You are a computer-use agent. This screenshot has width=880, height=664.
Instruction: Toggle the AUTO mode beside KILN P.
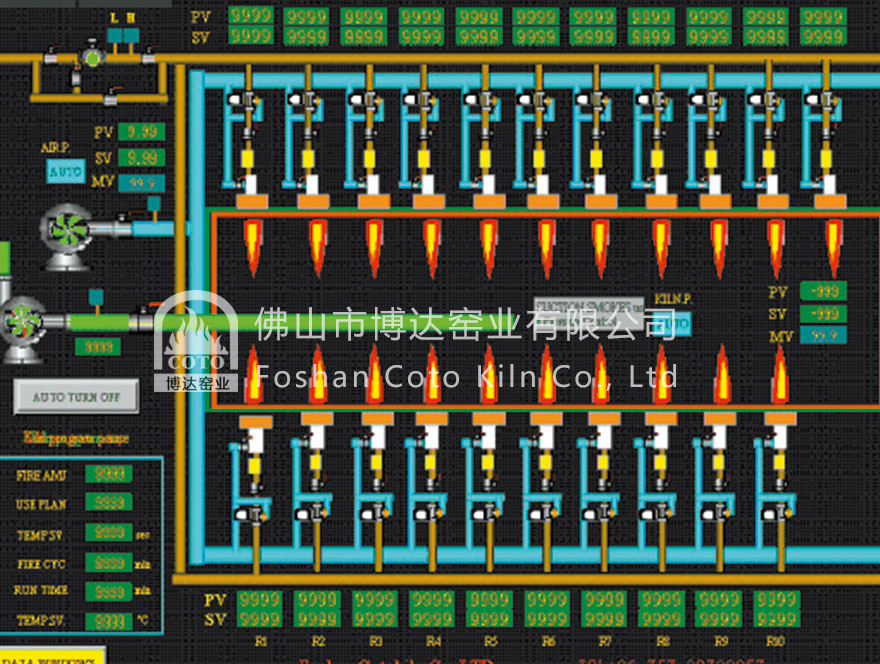pyautogui.click(x=673, y=324)
